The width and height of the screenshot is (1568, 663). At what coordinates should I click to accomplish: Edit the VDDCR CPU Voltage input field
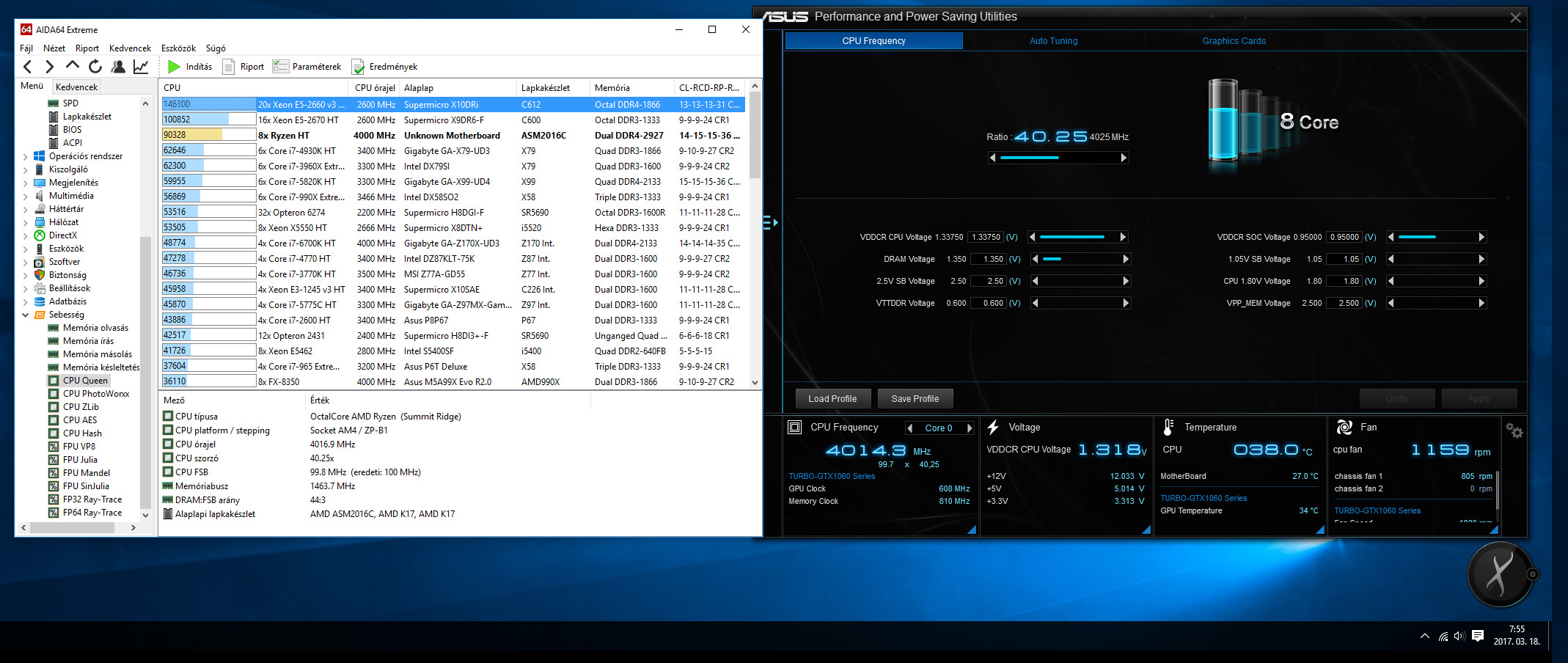point(986,237)
